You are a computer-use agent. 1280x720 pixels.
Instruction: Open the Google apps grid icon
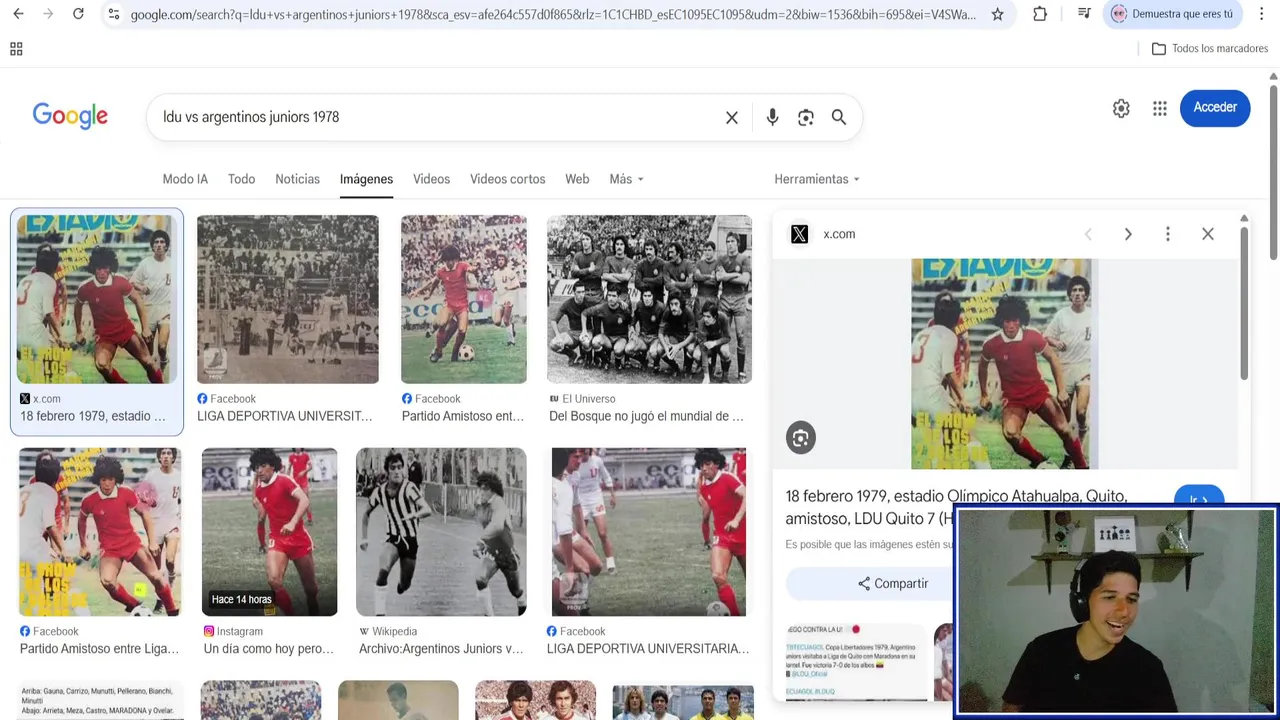tap(1160, 109)
